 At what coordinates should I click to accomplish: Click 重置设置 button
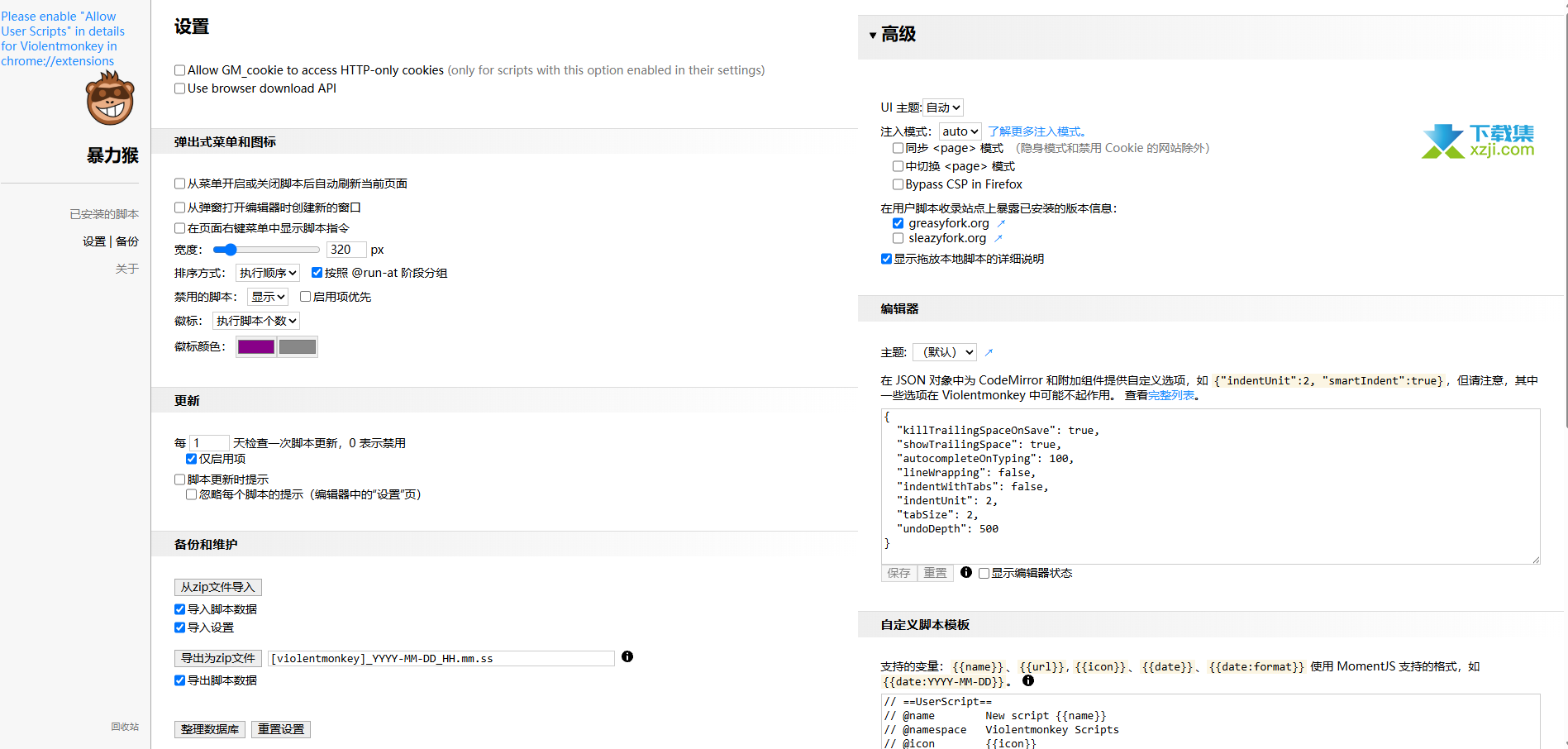281,729
